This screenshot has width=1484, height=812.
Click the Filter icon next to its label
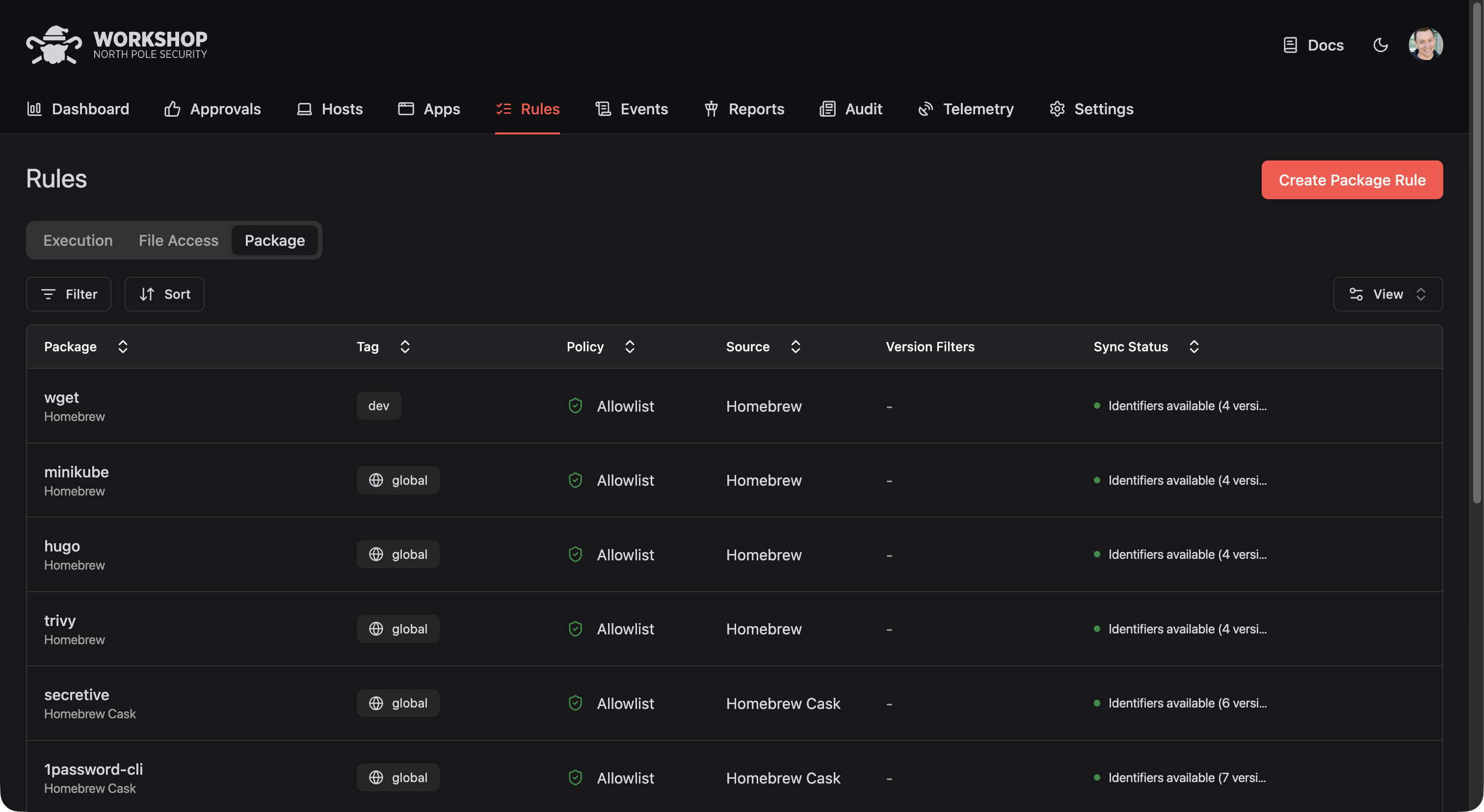click(49, 294)
